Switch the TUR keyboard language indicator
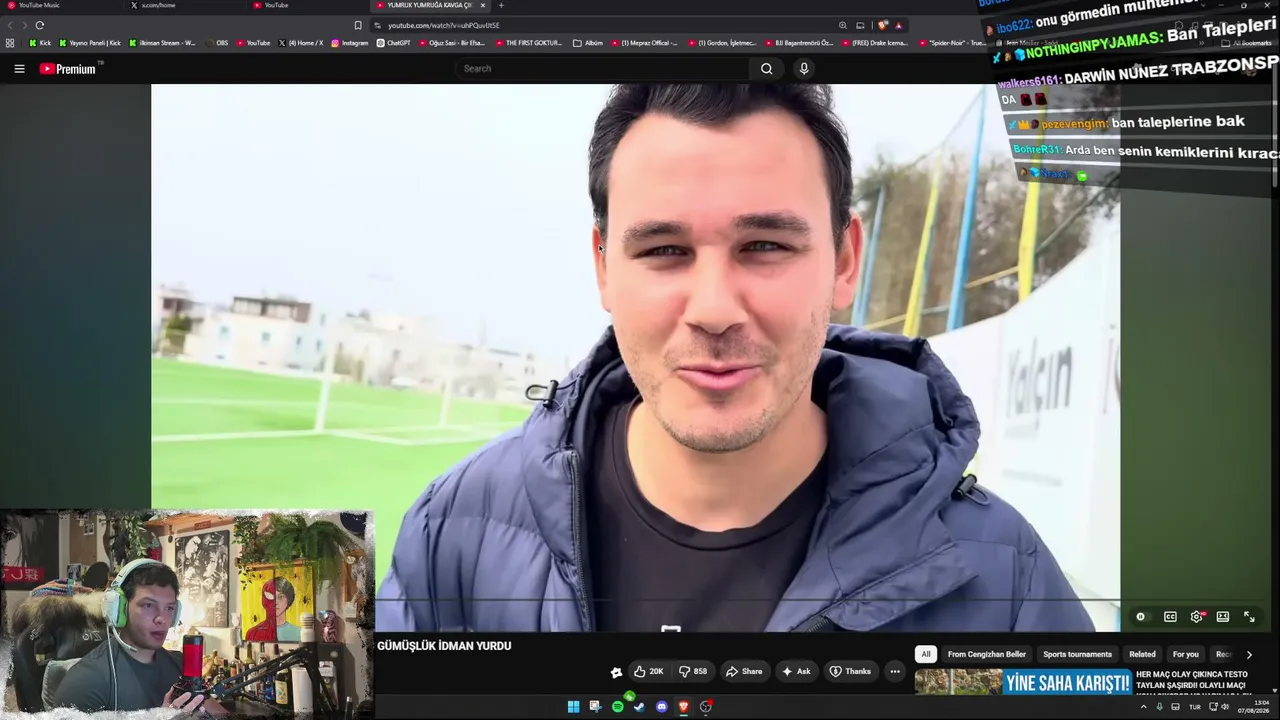The width and height of the screenshot is (1280, 720). [x=1194, y=707]
